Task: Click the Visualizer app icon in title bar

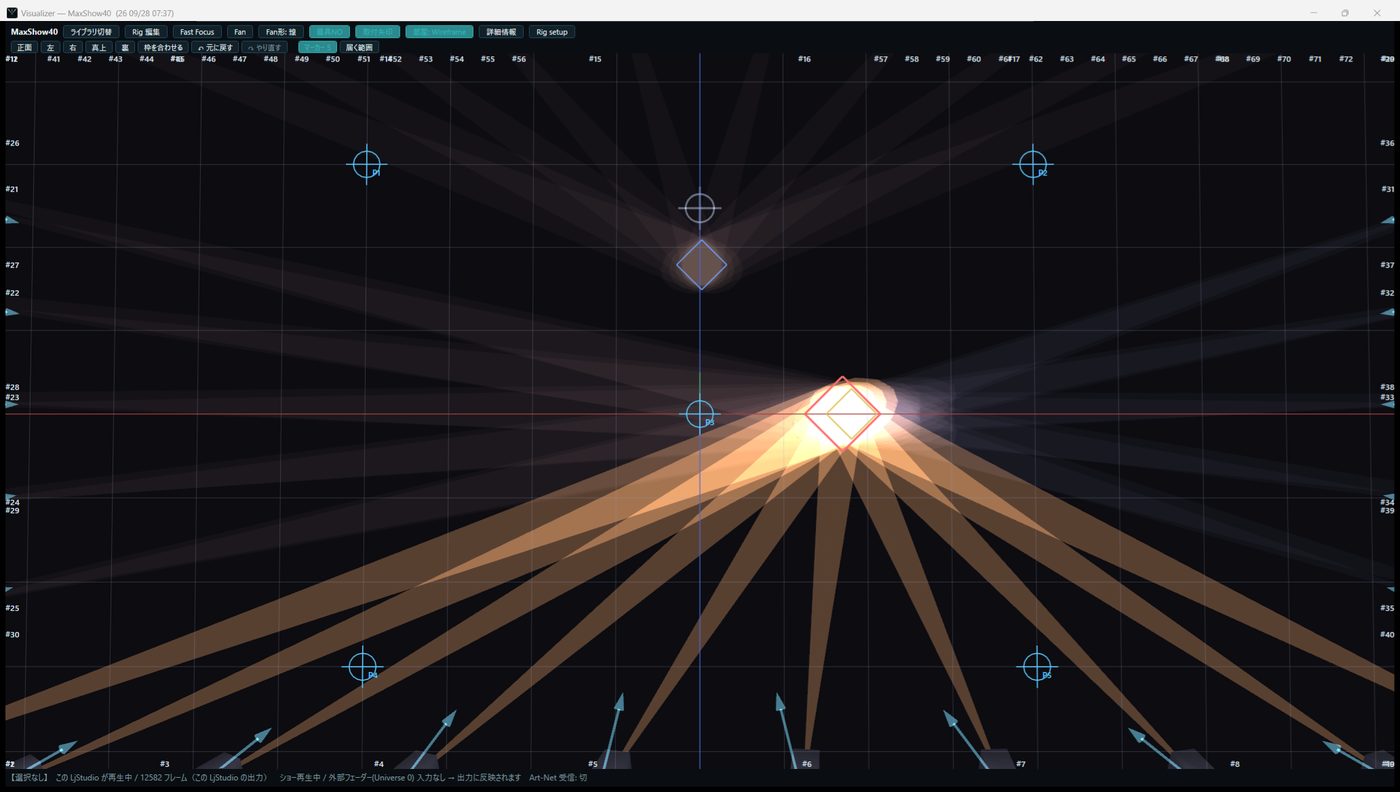Action: click(x=12, y=12)
